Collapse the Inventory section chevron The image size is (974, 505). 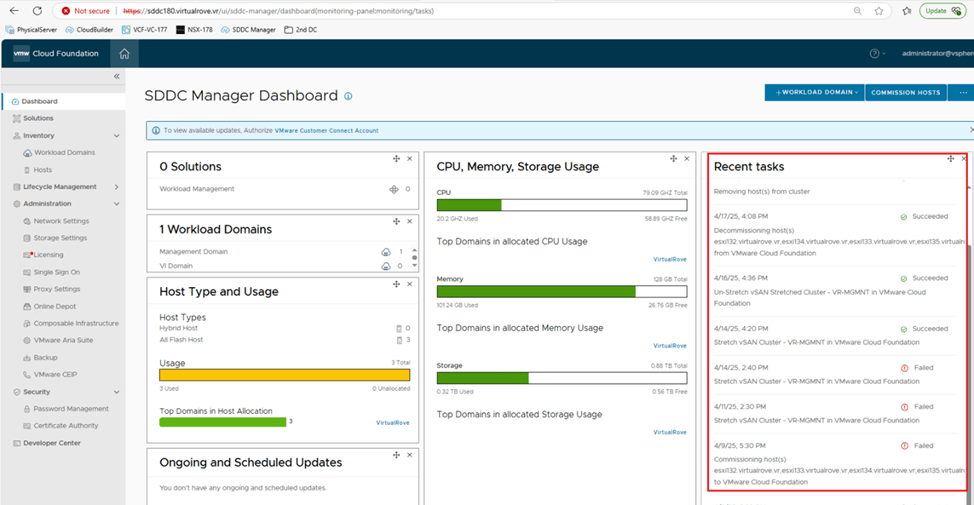[x=116, y=136]
